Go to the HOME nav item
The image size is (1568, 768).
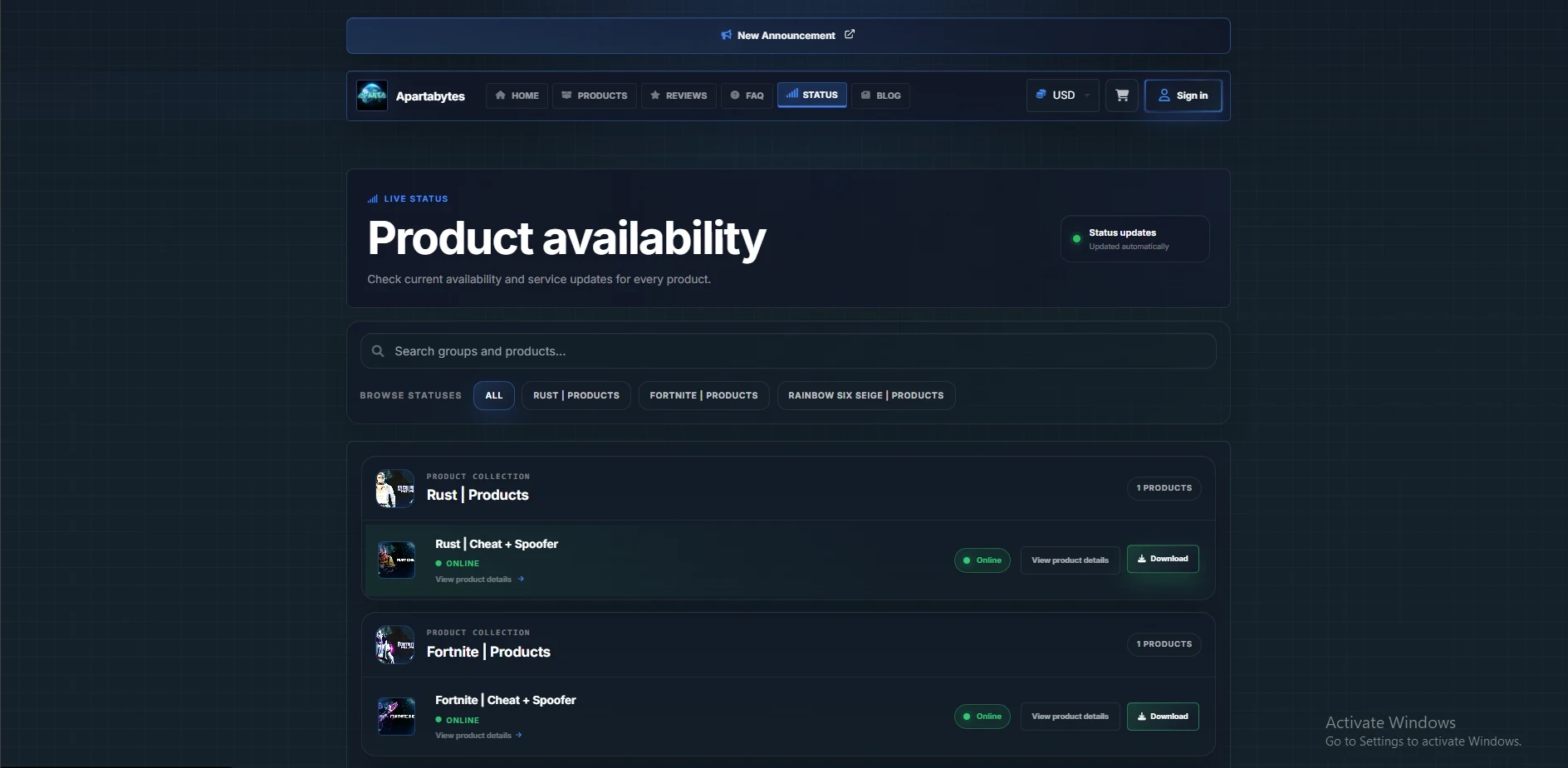click(517, 95)
